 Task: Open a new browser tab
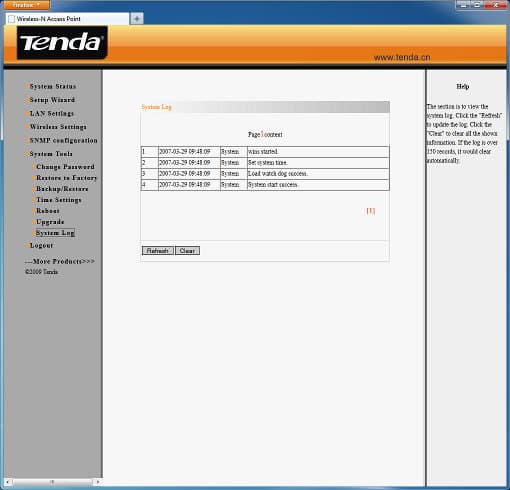(x=137, y=19)
